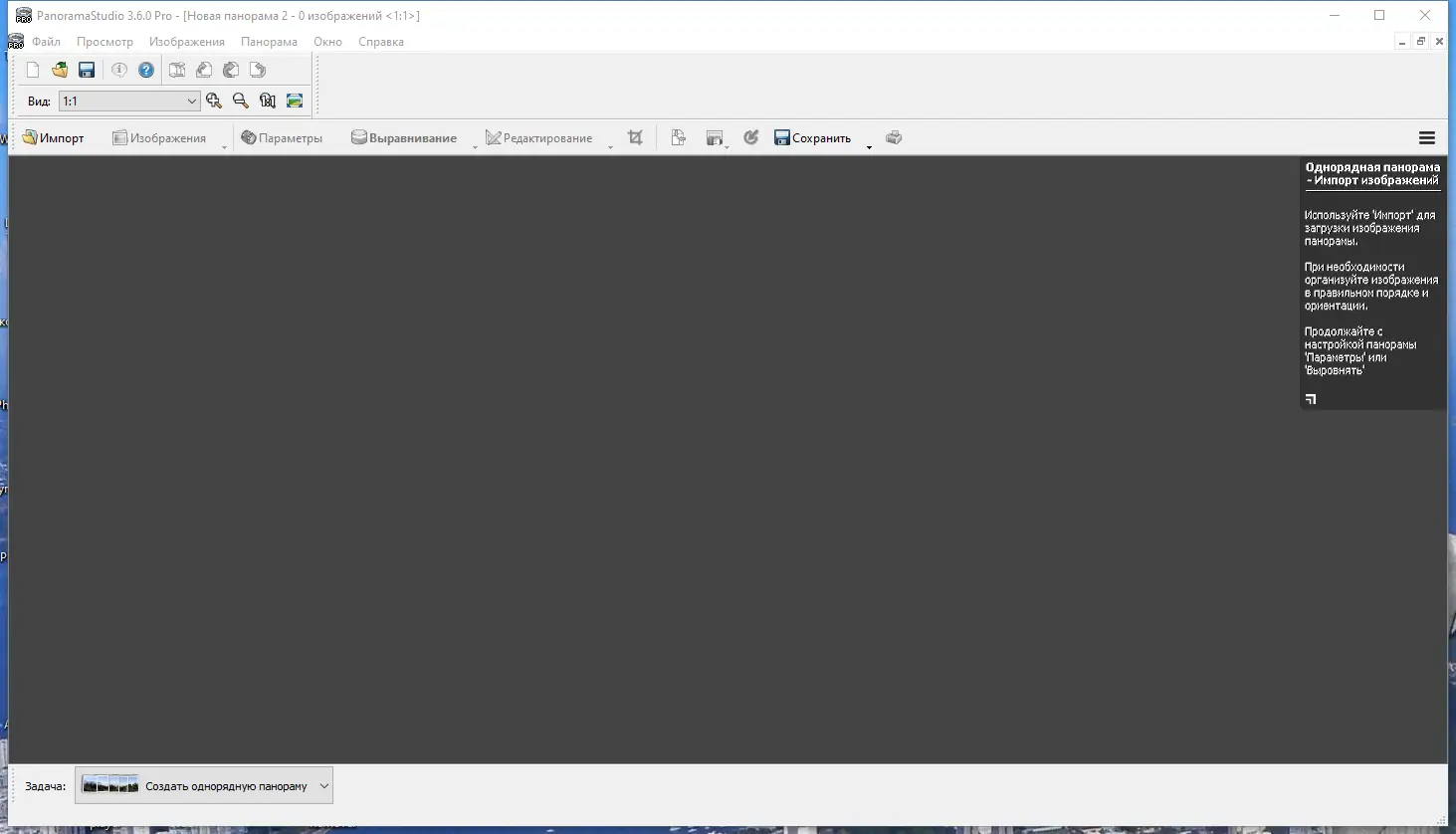1456x834 pixels.
Task: Open the Задача panorama type dropdown
Action: (322, 785)
